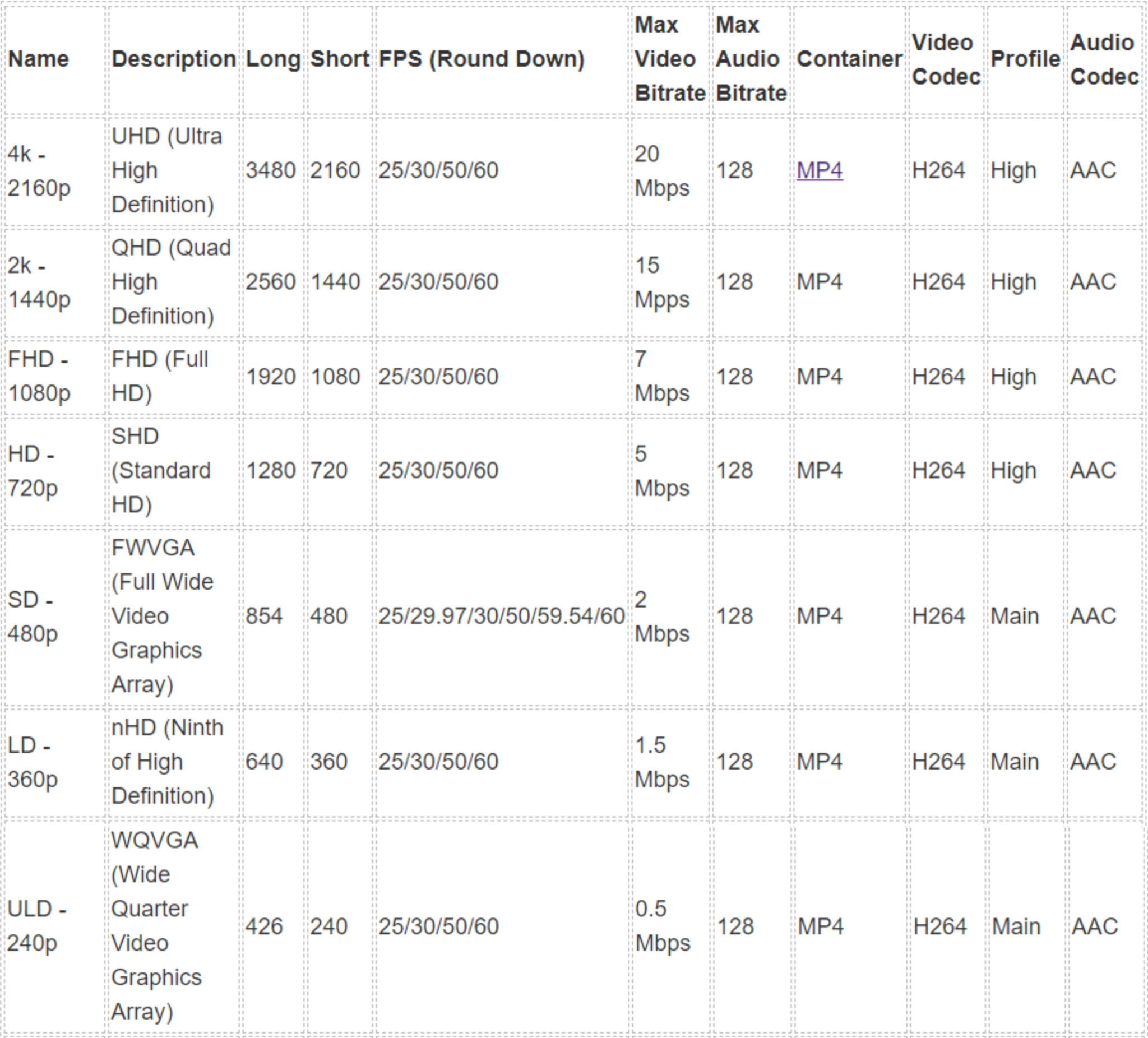Screen dimensions: 1148x1038
Task: Click the 'Max Video Bitrate' header
Action: click(670, 59)
